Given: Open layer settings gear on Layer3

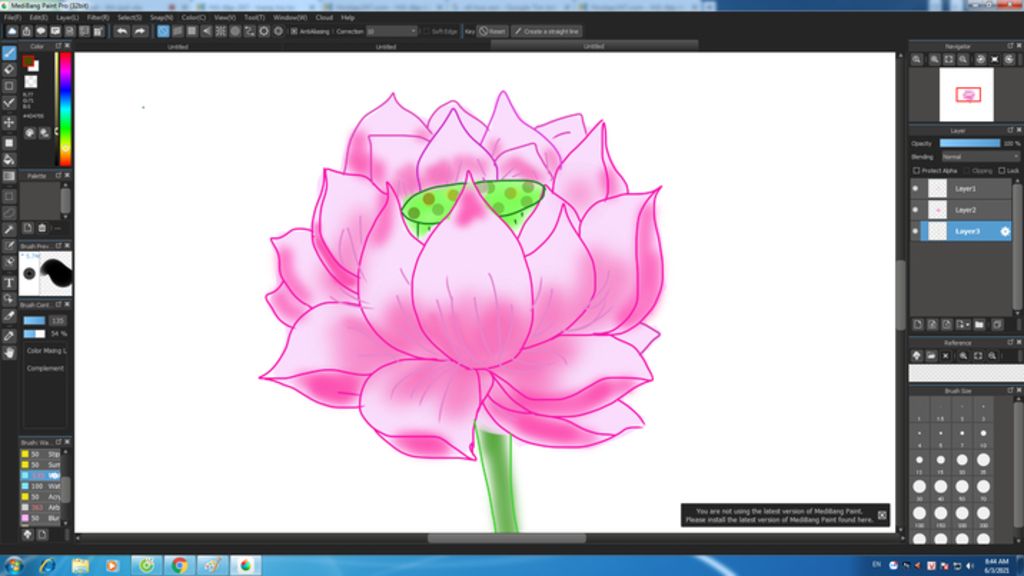Looking at the screenshot, I should [x=1004, y=231].
